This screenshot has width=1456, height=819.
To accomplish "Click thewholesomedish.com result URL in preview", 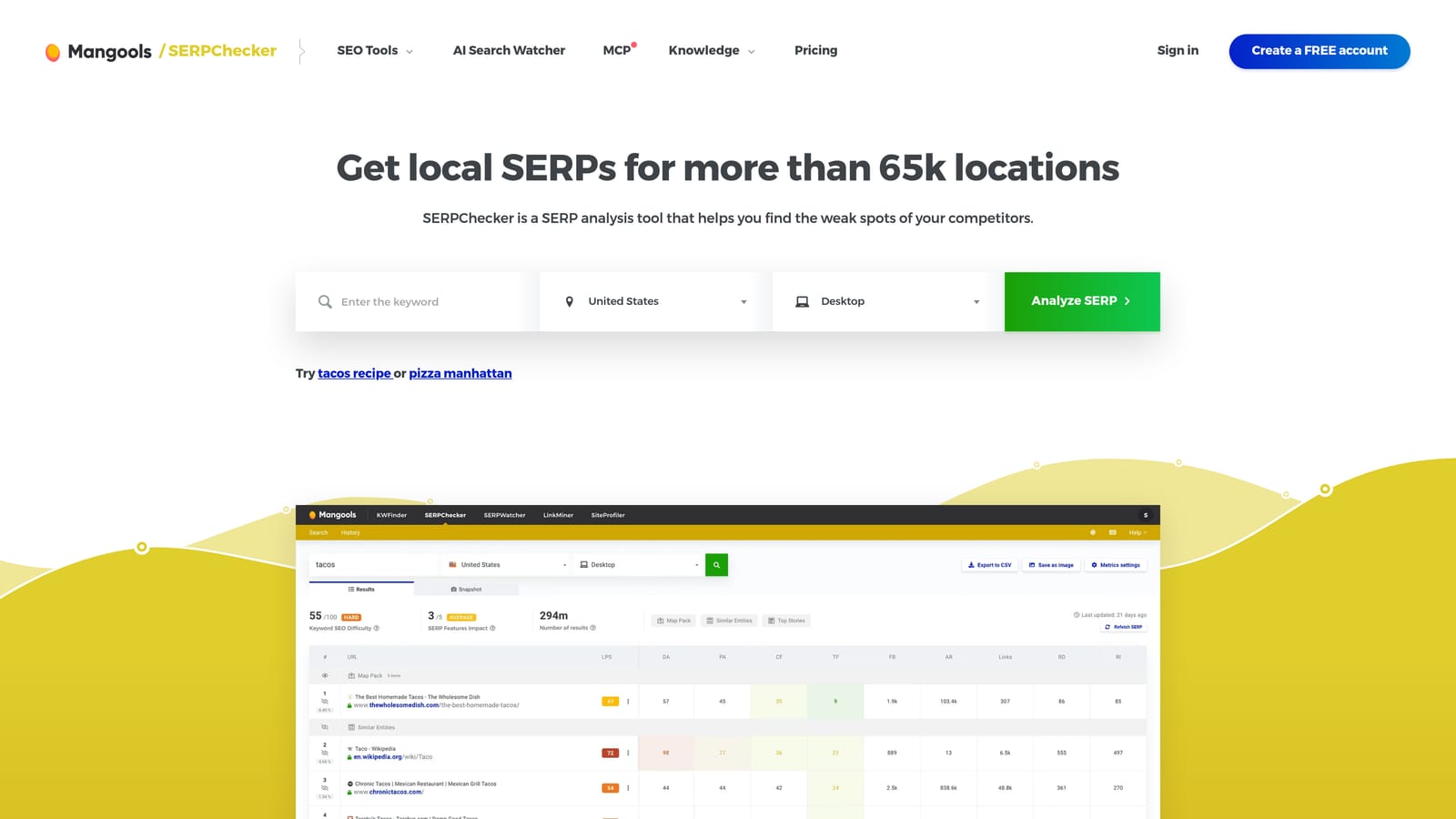I will [436, 705].
